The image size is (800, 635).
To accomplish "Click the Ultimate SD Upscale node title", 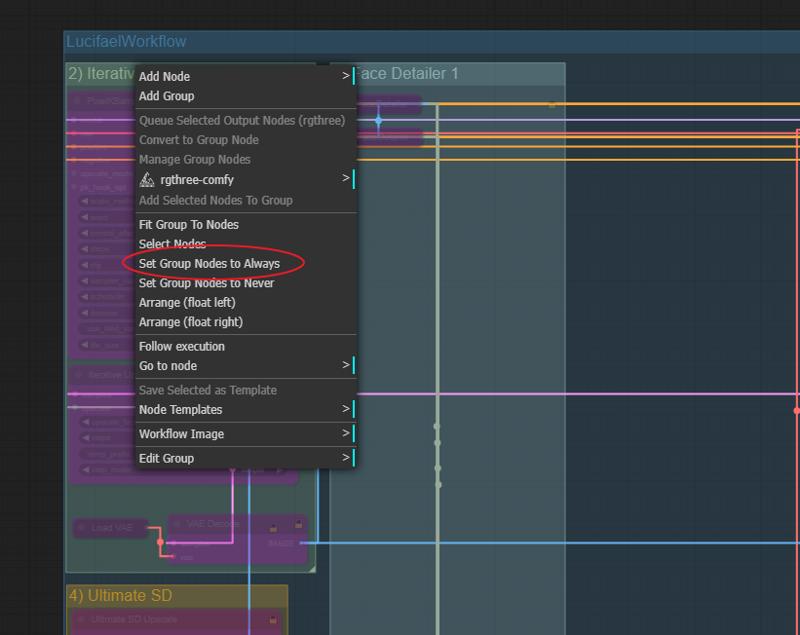I will pos(134,619).
